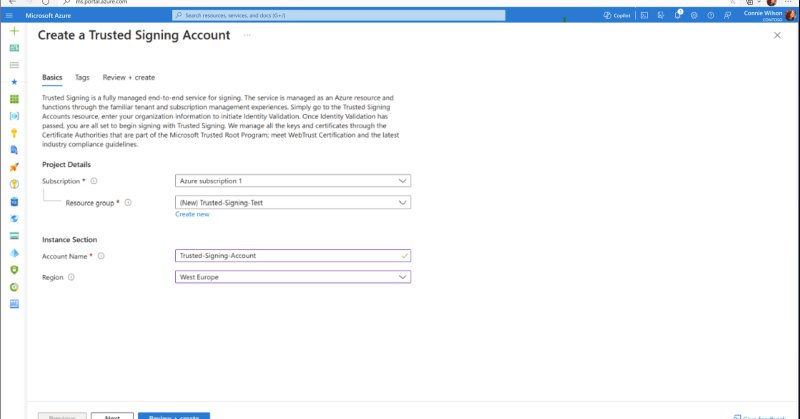Viewport: 800px width, 419px height.
Task: Click the blue diamond pyramid sidebar icon
Action: (14, 253)
